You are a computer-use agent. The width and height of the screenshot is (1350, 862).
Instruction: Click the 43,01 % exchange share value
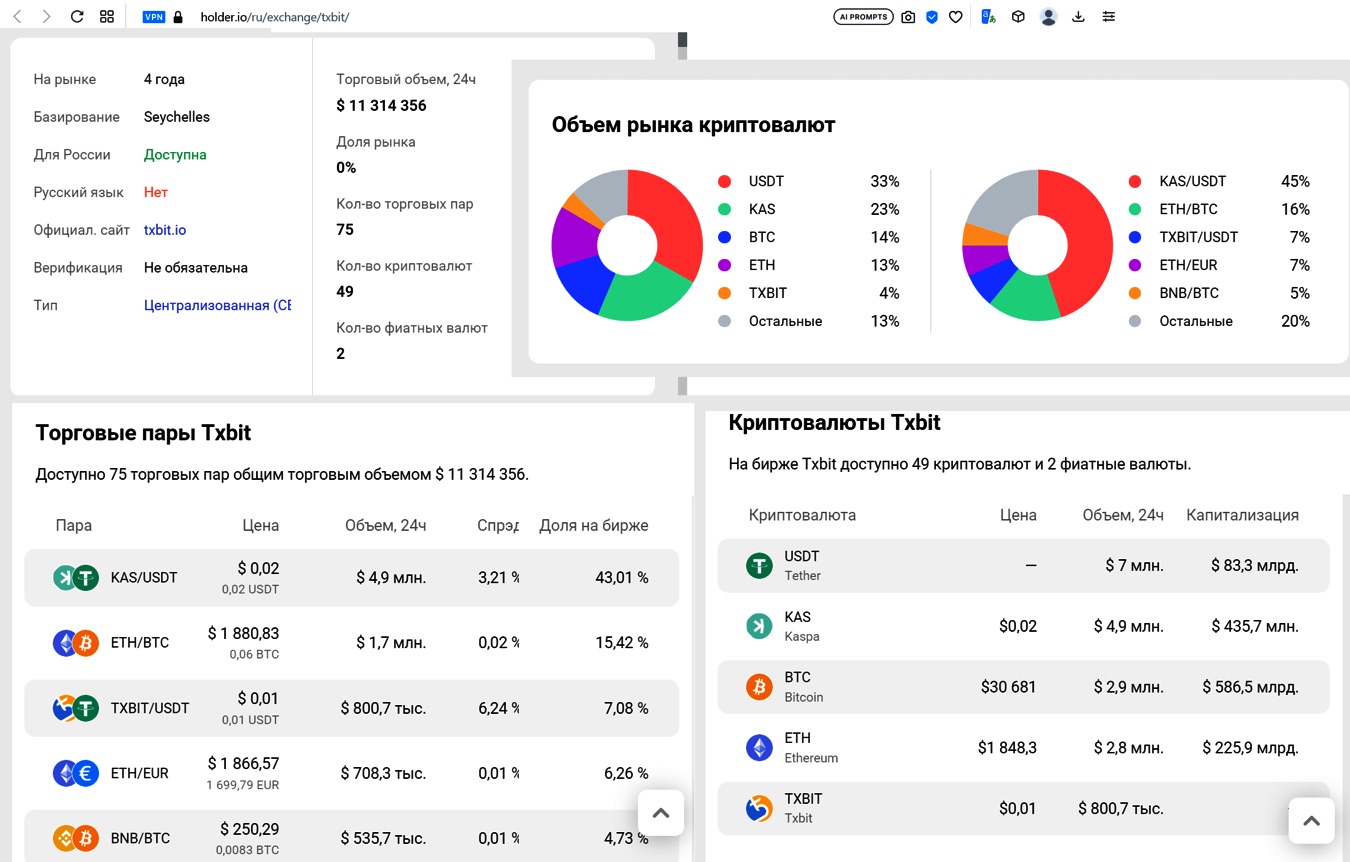click(x=622, y=577)
